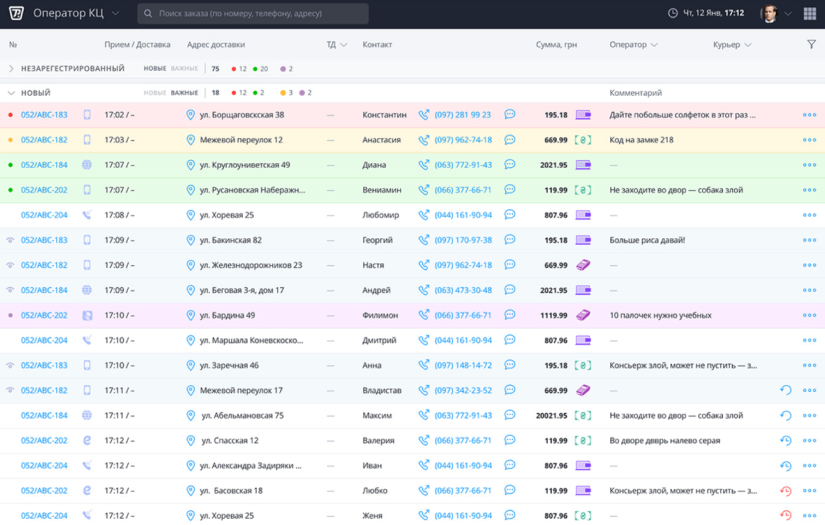825x525 pixels.
Task: Open chat bubble for Филимон
Action: (509, 315)
